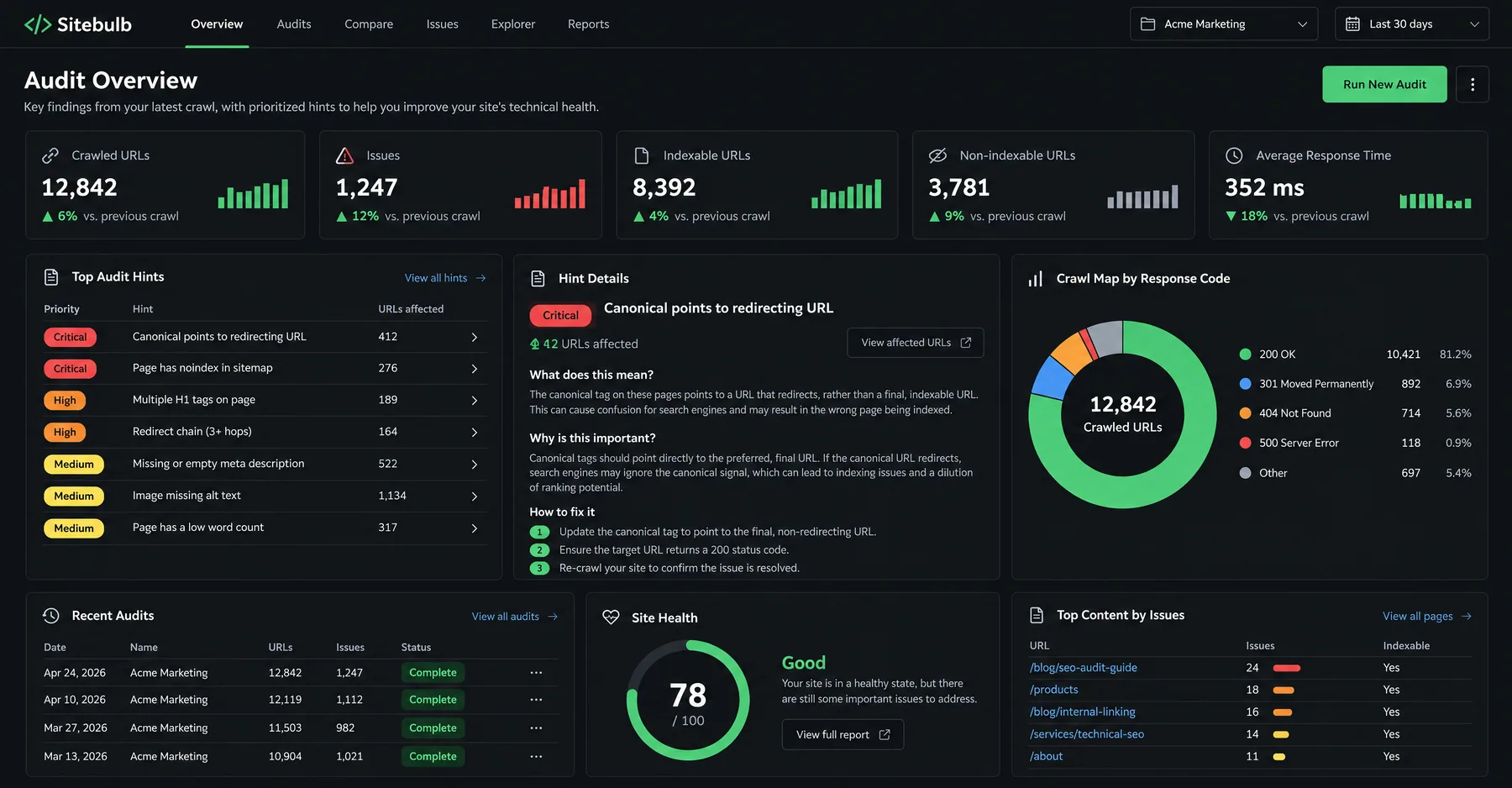Click the Recent Audits history icon
Screen dimensions: 1512x788
[x=51, y=616]
